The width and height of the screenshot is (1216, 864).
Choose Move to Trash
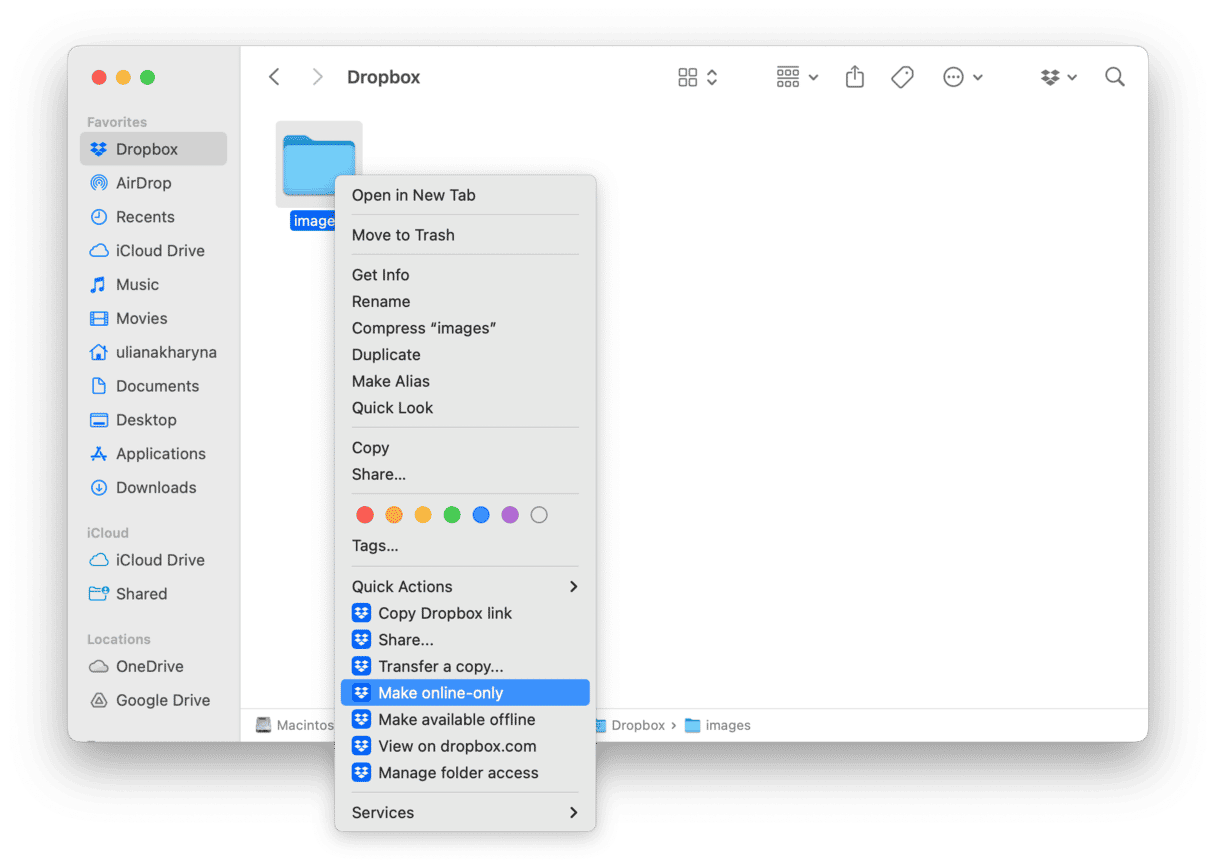pos(465,235)
